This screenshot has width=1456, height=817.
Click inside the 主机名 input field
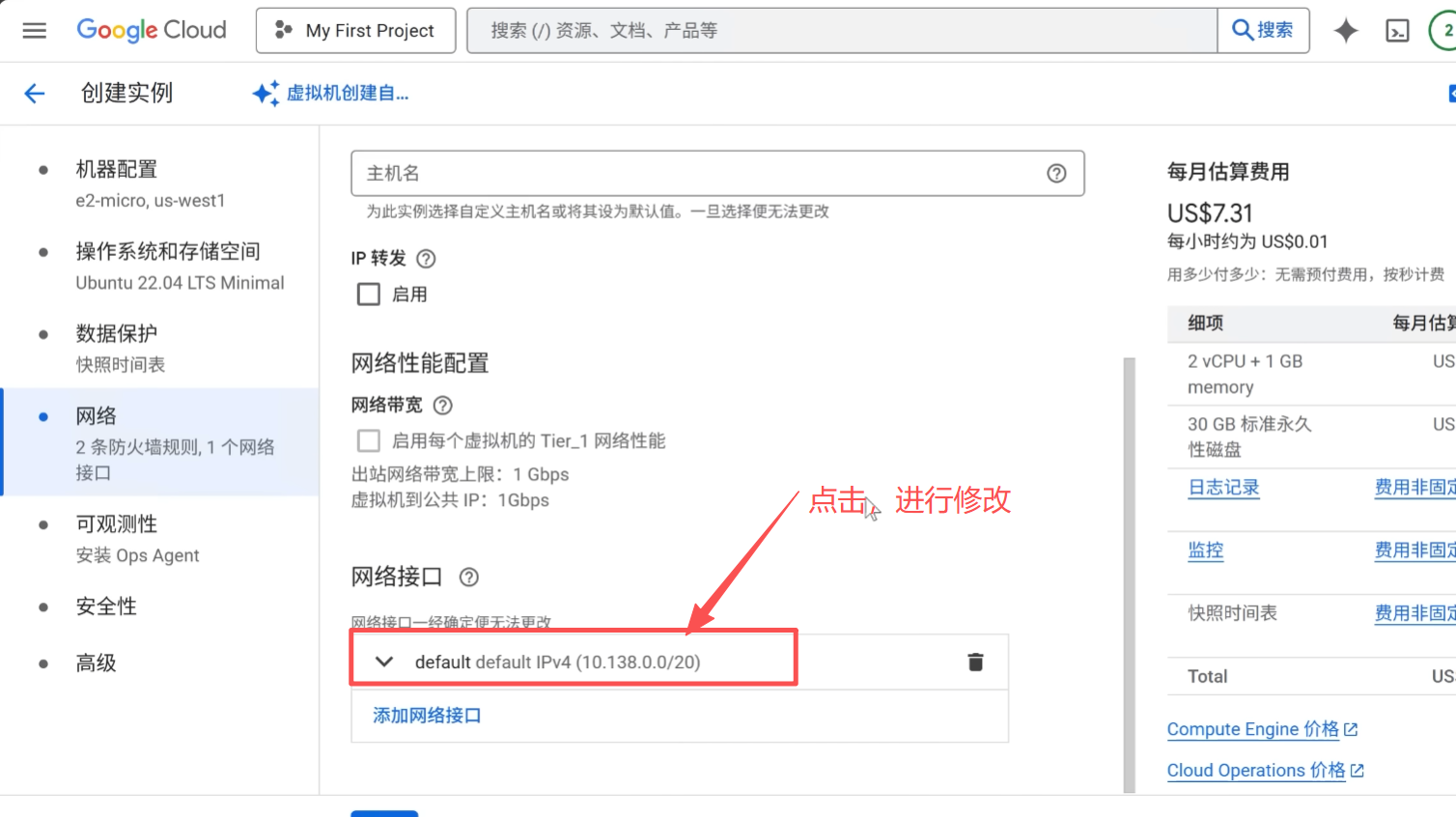(x=676, y=173)
